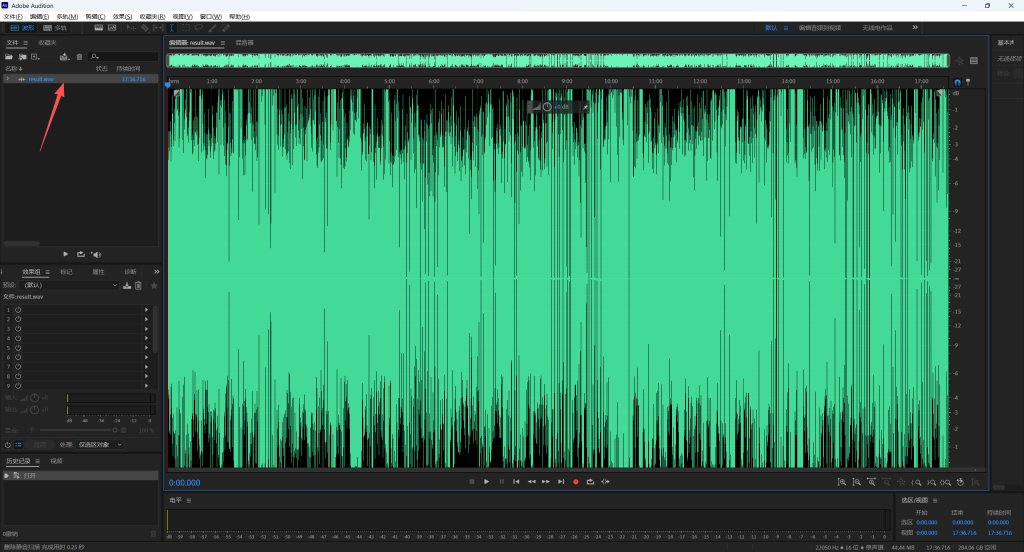Play file in Files panel preview
The height and width of the screenshot is (552, 1024).
(x=65, y=254)
